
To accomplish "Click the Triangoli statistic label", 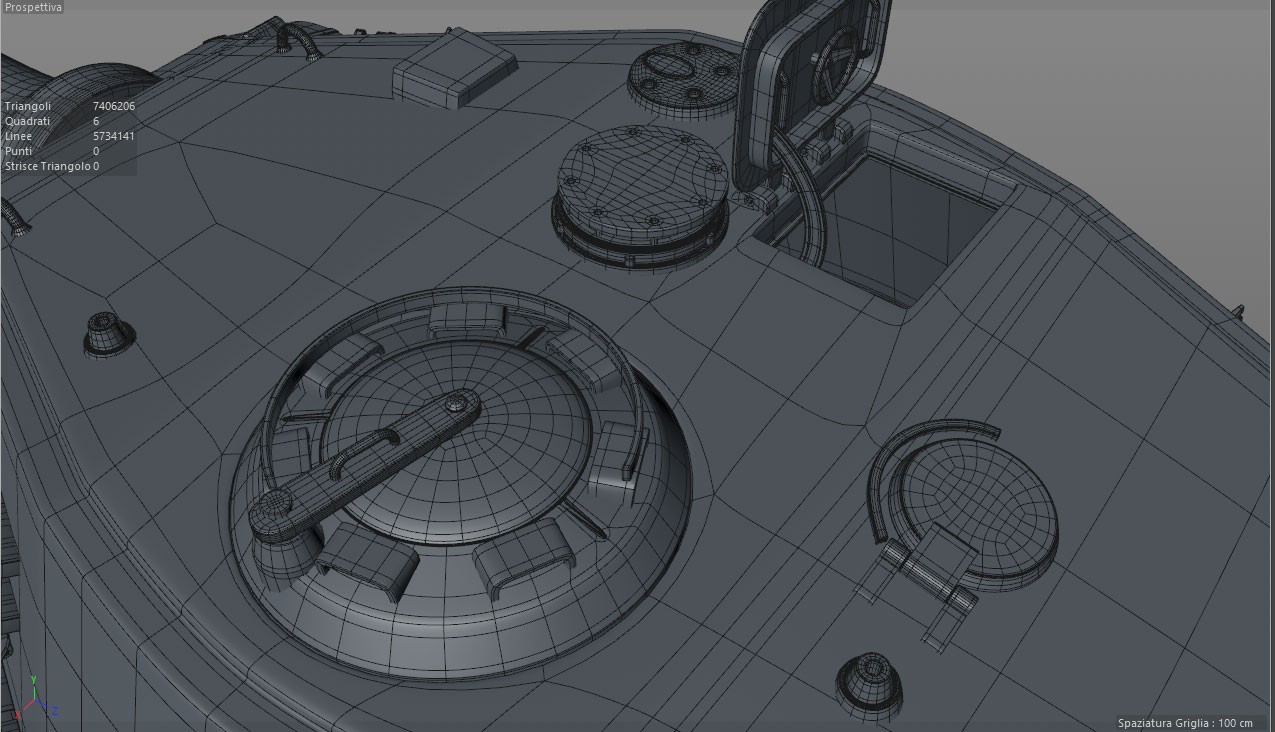I will [x=28, y=106].
